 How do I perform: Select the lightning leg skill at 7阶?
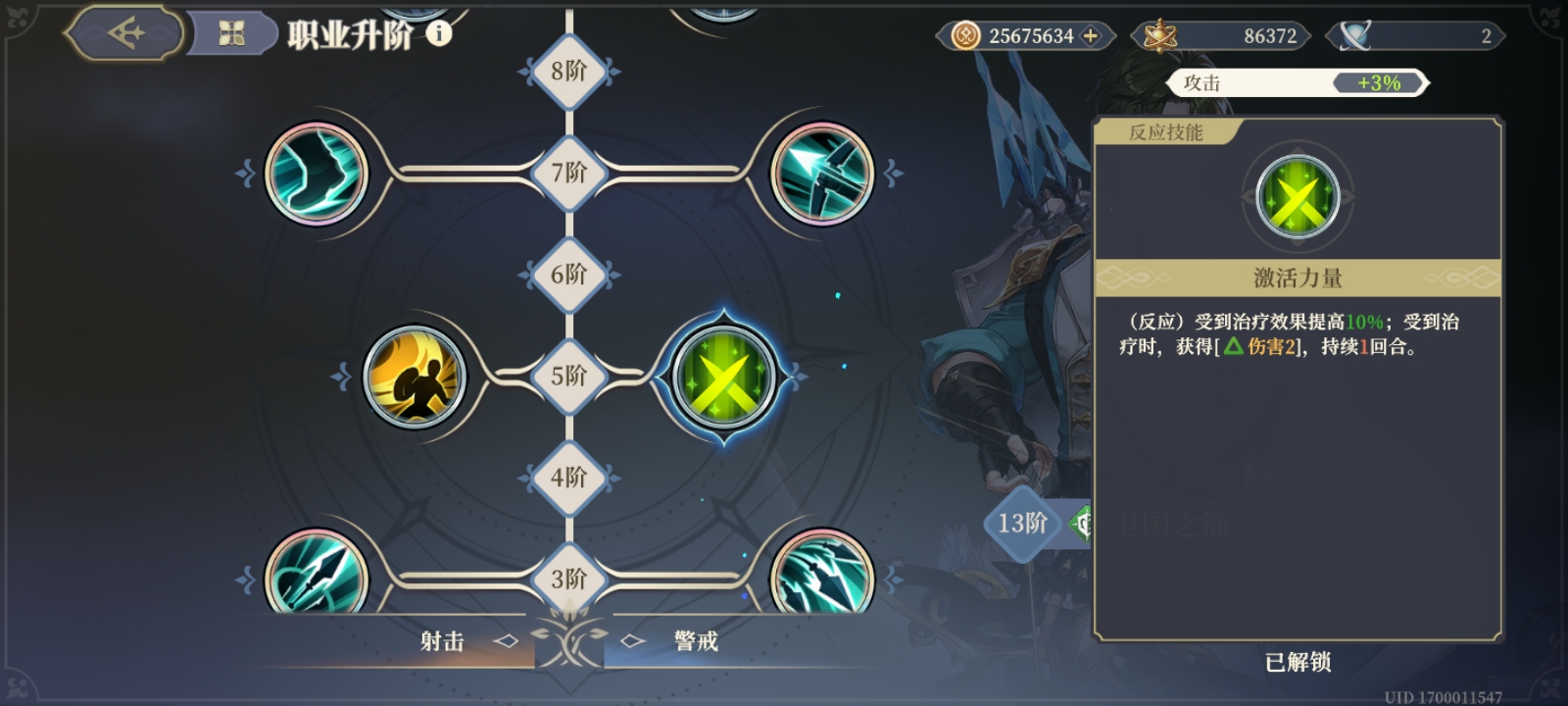click(x=317, y=174)
